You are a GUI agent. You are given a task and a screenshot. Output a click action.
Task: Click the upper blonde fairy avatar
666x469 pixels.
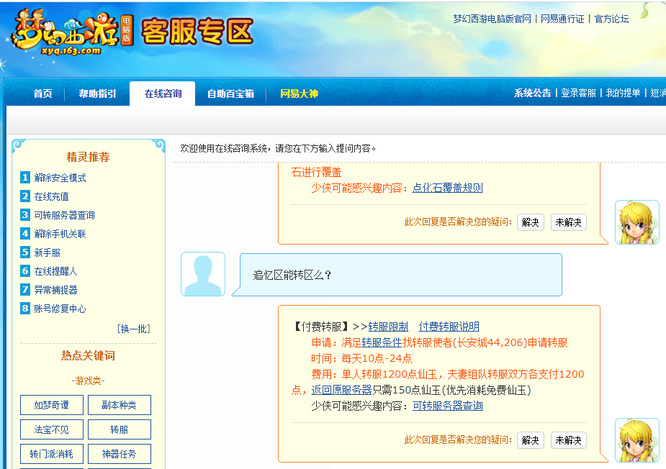click(637, 222)
